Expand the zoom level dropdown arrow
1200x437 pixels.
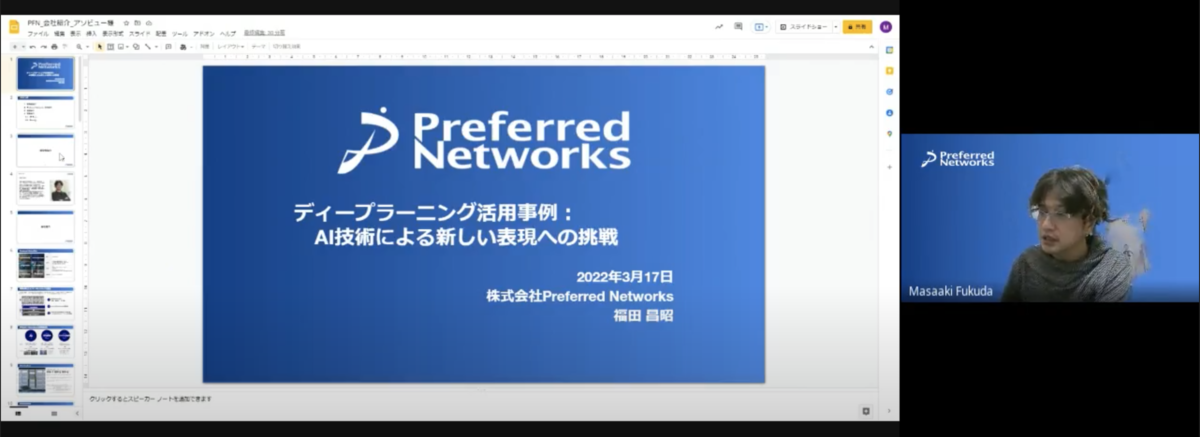coord(88,46)
